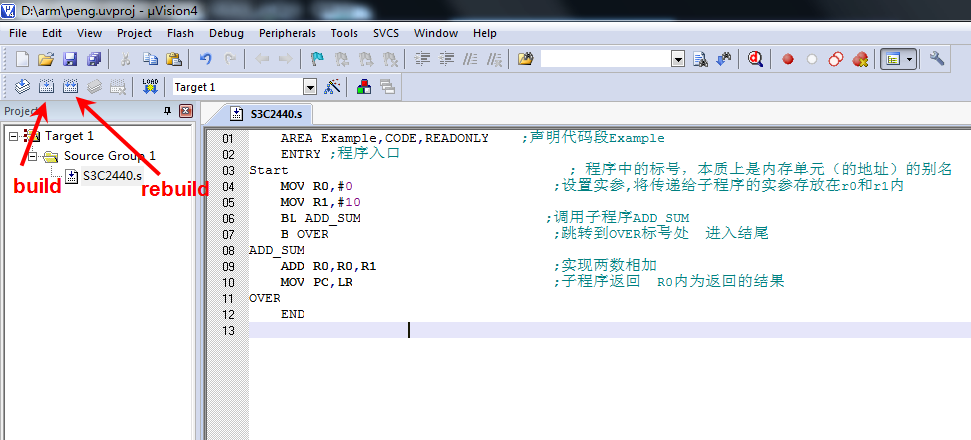The width and height of the screenshot is (971, 440).
Task: Clear all bookmarks
Action: pos(390,59)
